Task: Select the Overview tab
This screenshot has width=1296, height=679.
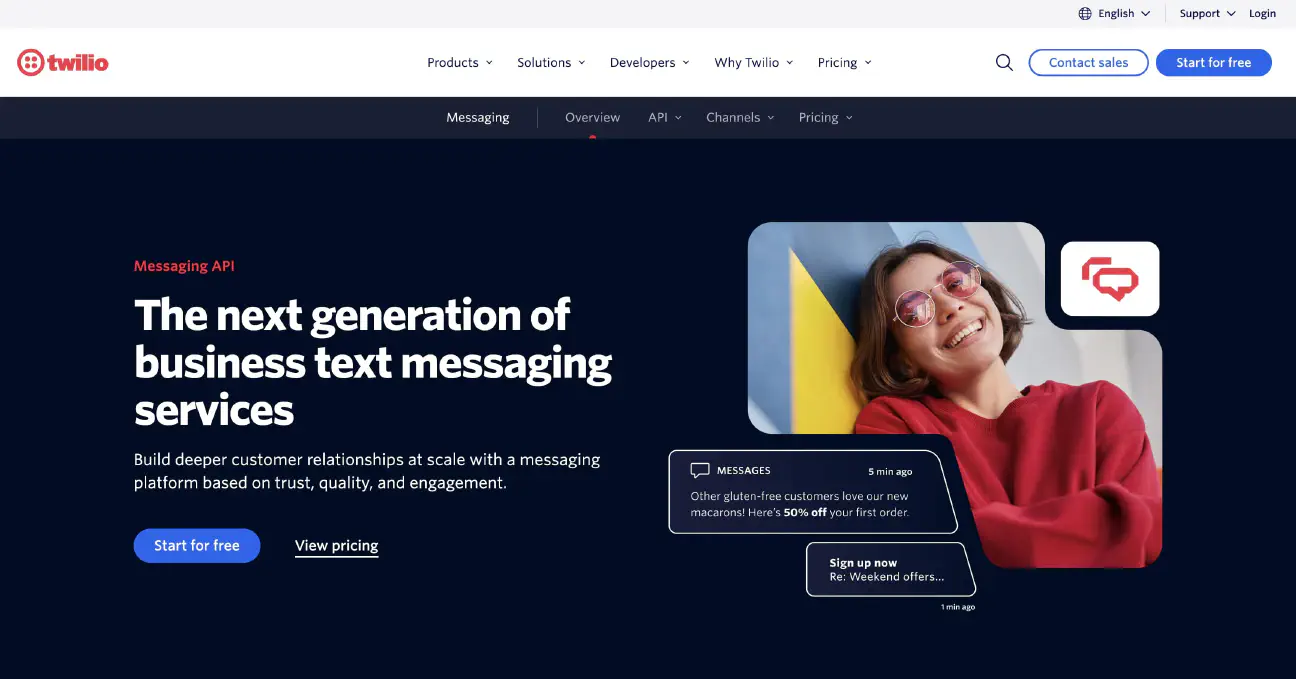Action: tap(592, 117)
